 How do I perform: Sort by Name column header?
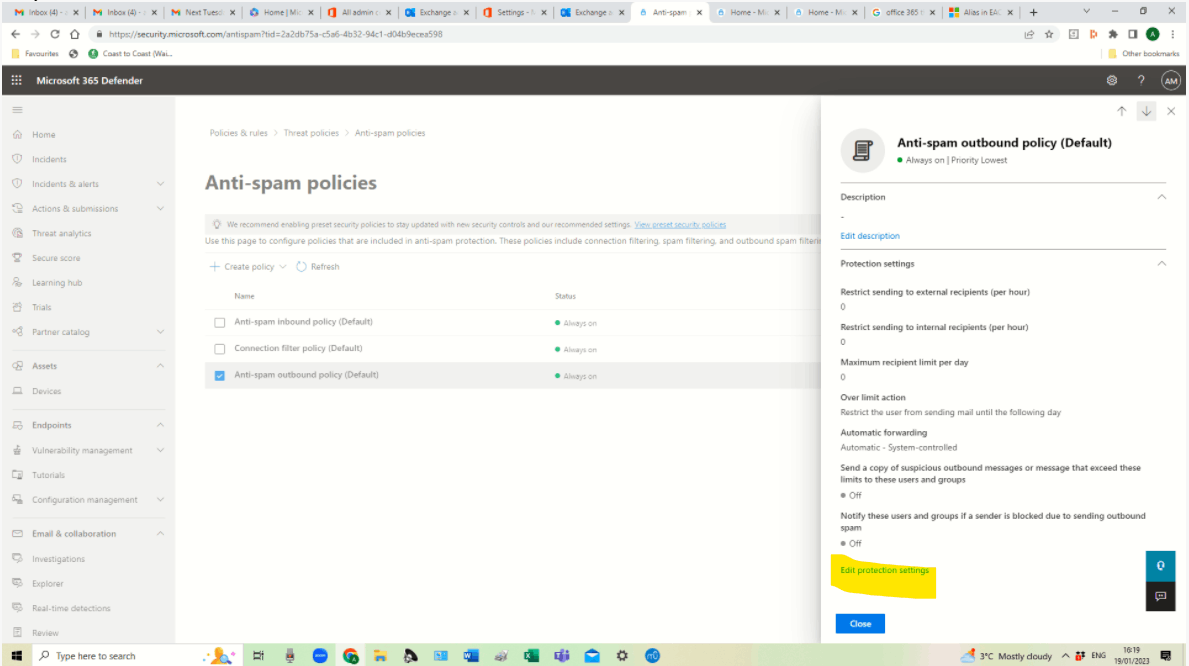(244, 297)
